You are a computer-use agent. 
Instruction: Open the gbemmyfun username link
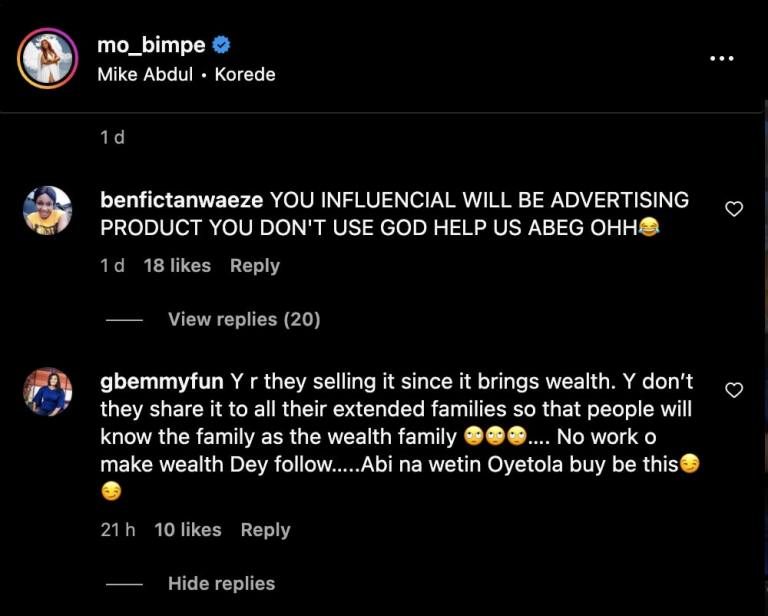pos(162,382)
